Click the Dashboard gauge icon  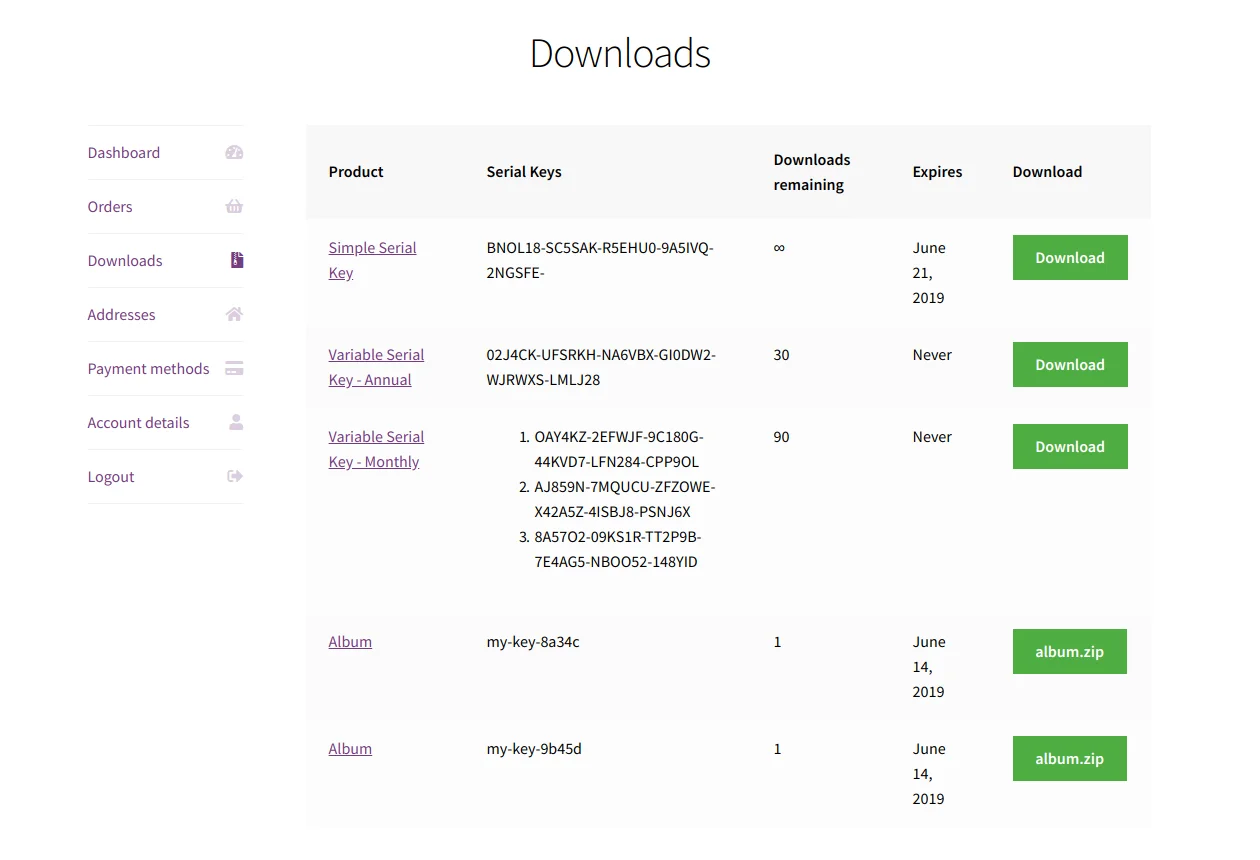coord(234,153)
